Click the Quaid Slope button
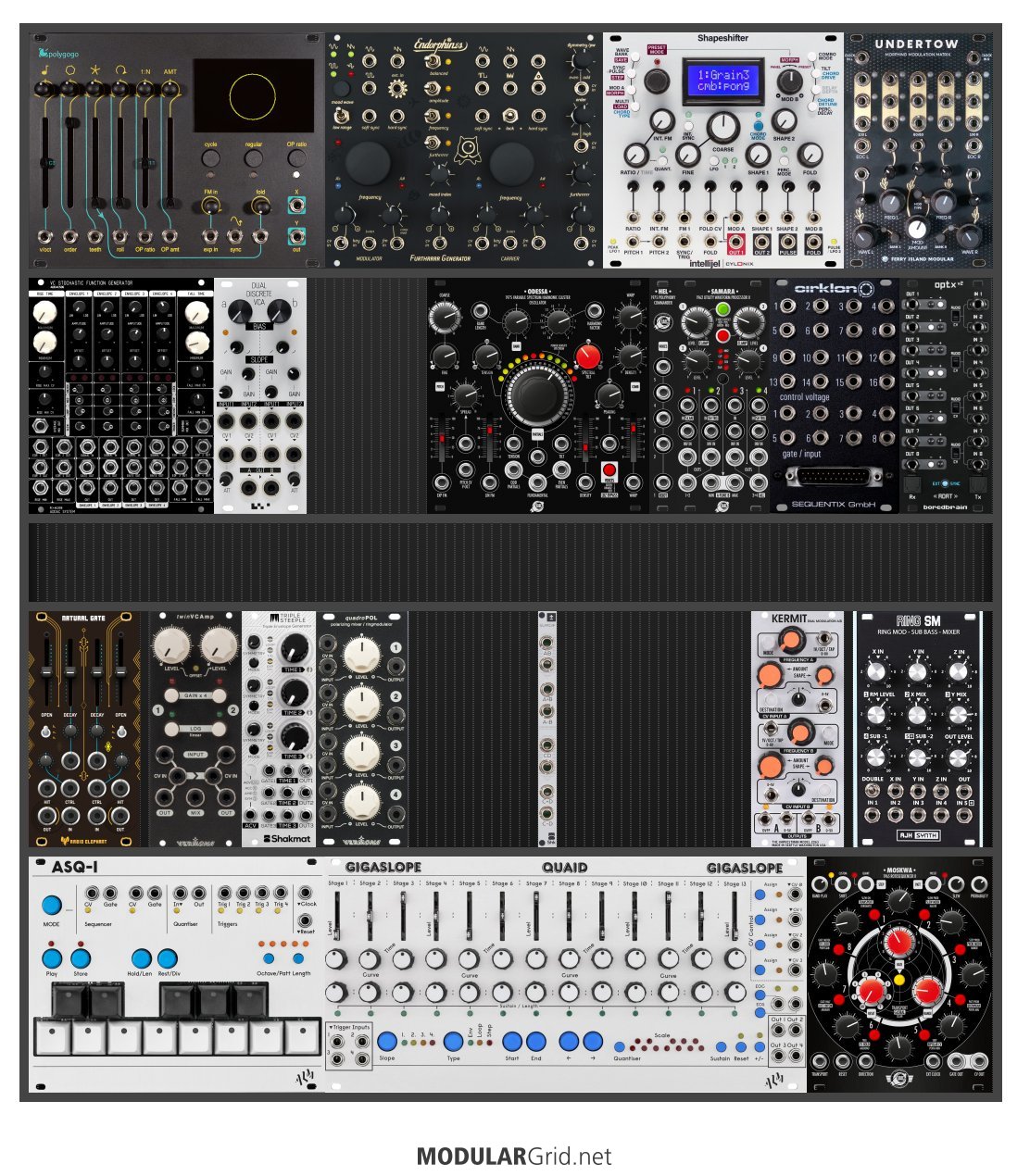Viewport: 1030px width, 1176px height. (x=387, y=1041)
